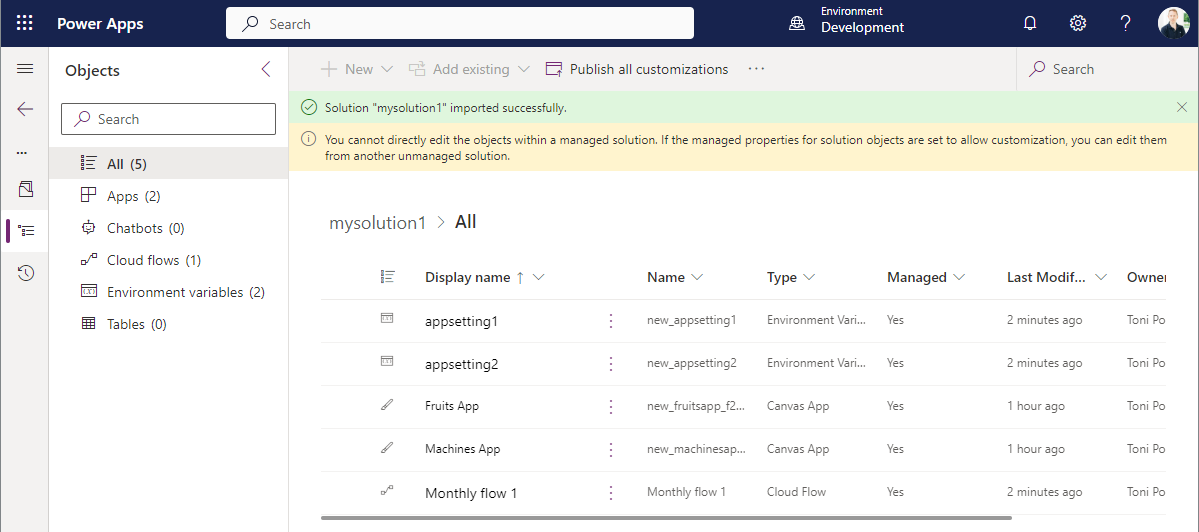This screenshot has height=532, width=1199.
Task: Open the app launcher waffle icon
Action: [25, 23]
